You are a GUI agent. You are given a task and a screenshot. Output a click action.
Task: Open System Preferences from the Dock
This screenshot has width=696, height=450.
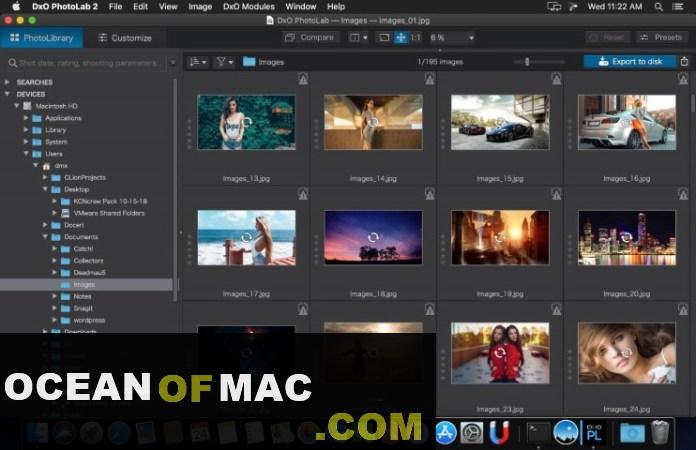click(472, 432)
